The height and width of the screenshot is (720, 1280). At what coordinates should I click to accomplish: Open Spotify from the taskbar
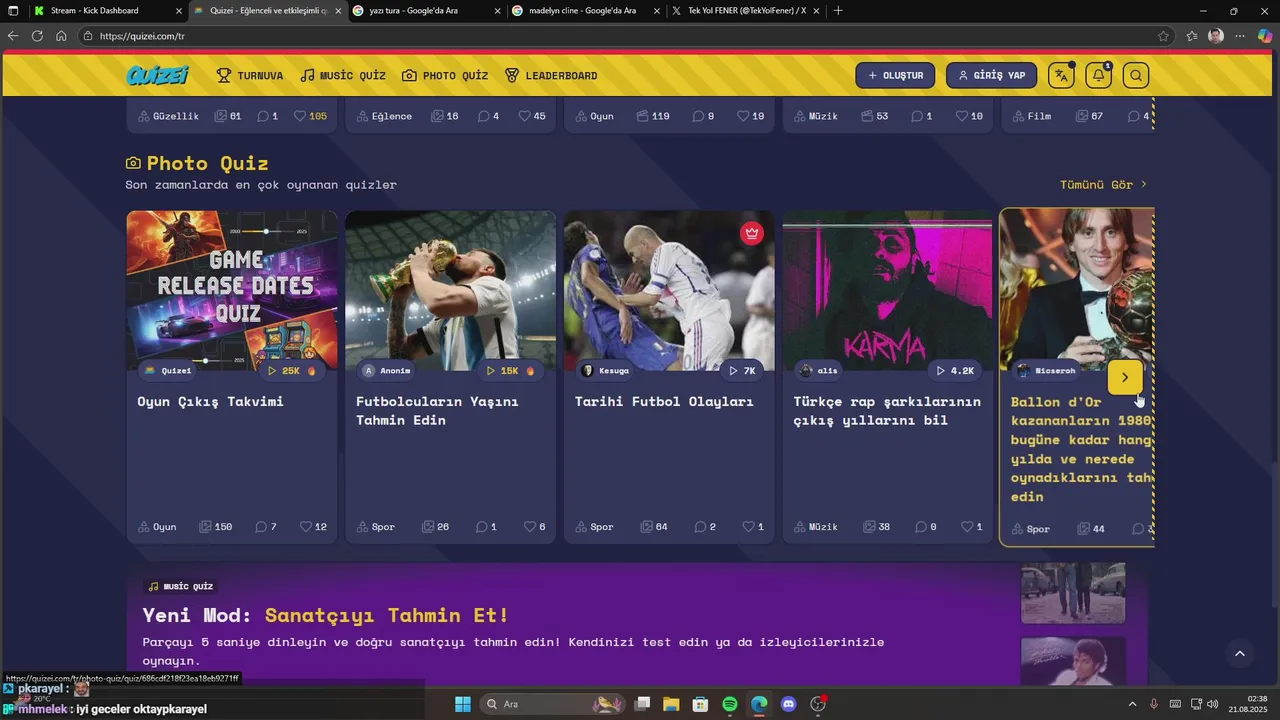pos(730,704)
